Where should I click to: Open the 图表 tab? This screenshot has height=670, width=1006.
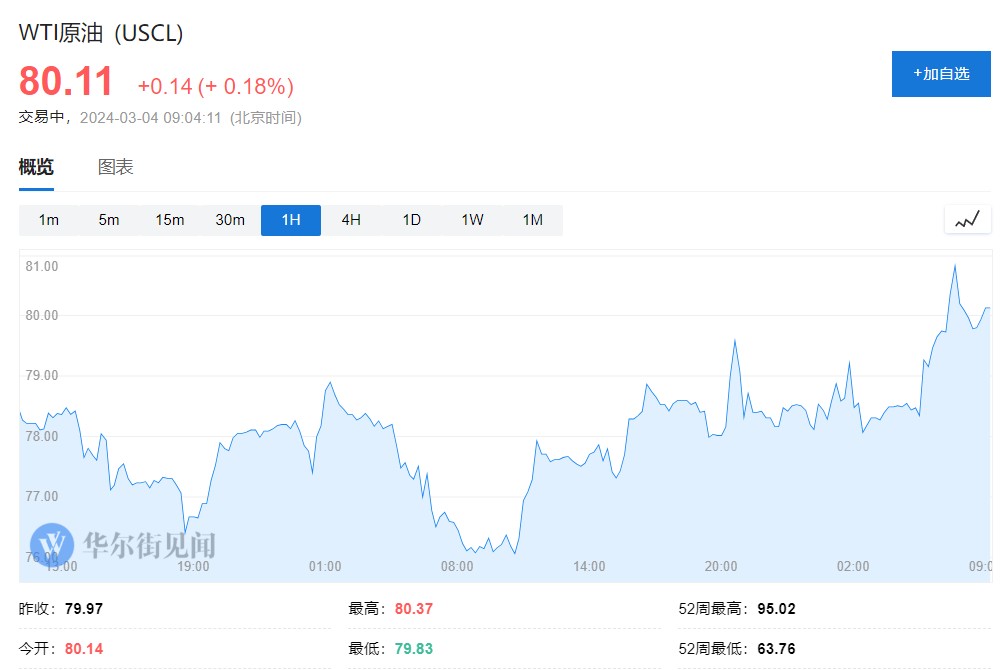click(x=115, y=167)
